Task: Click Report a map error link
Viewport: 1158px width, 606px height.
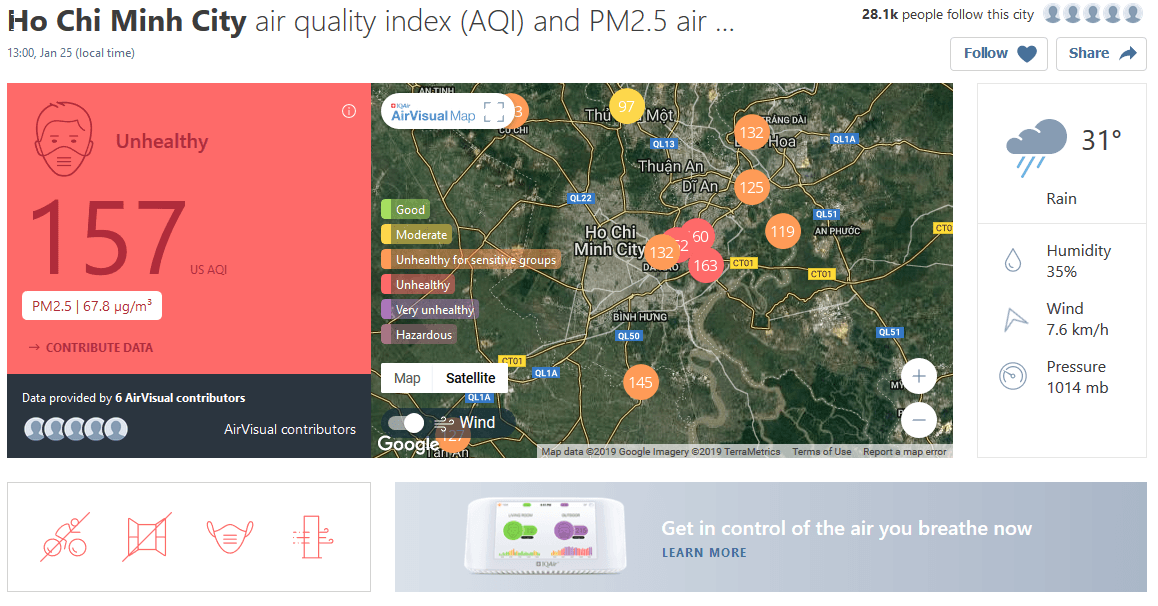Action: click(x=904, y=452)
